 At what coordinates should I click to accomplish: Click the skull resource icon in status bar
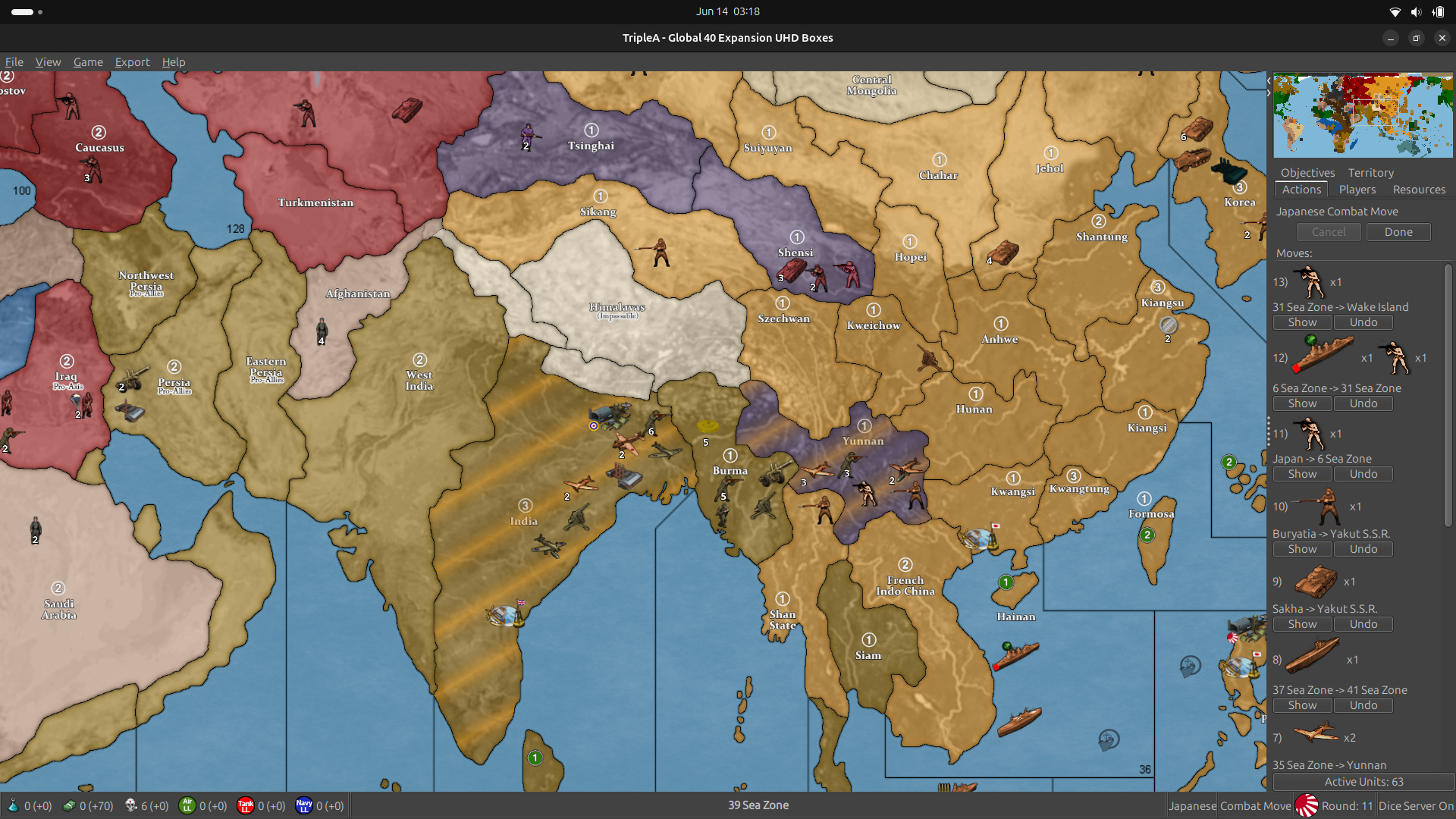[130, 805]
